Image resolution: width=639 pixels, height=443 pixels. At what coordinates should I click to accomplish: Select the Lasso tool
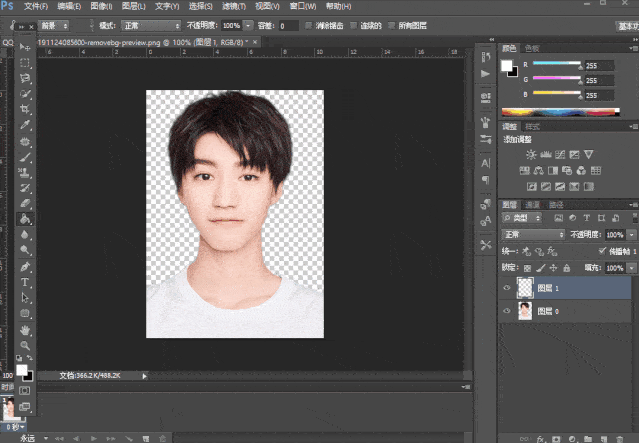pyautogui.click(x=25, y=78)
